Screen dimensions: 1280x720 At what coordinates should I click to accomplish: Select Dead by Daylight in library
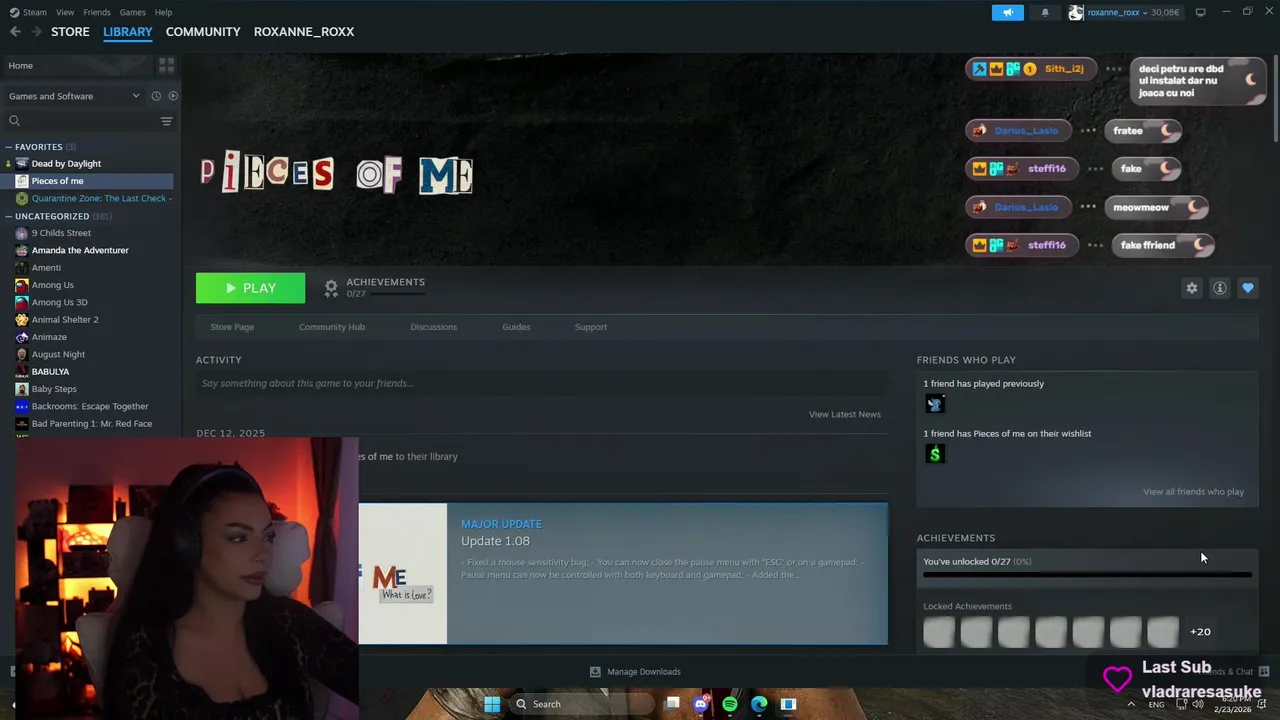point(66,164)
